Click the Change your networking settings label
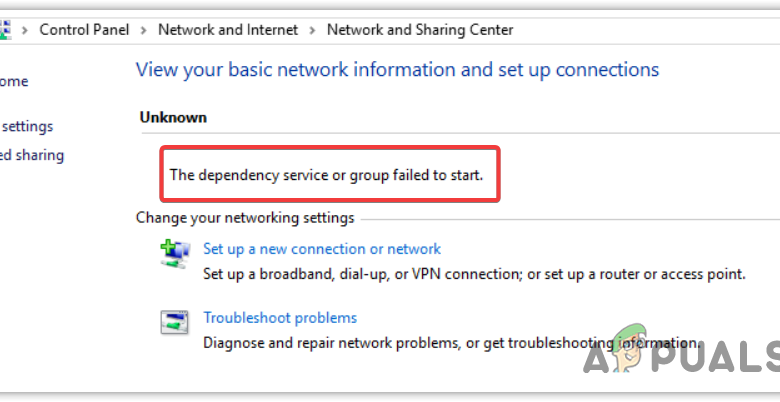The height and width of the screenshot is (402, 780). coord(245,218)
